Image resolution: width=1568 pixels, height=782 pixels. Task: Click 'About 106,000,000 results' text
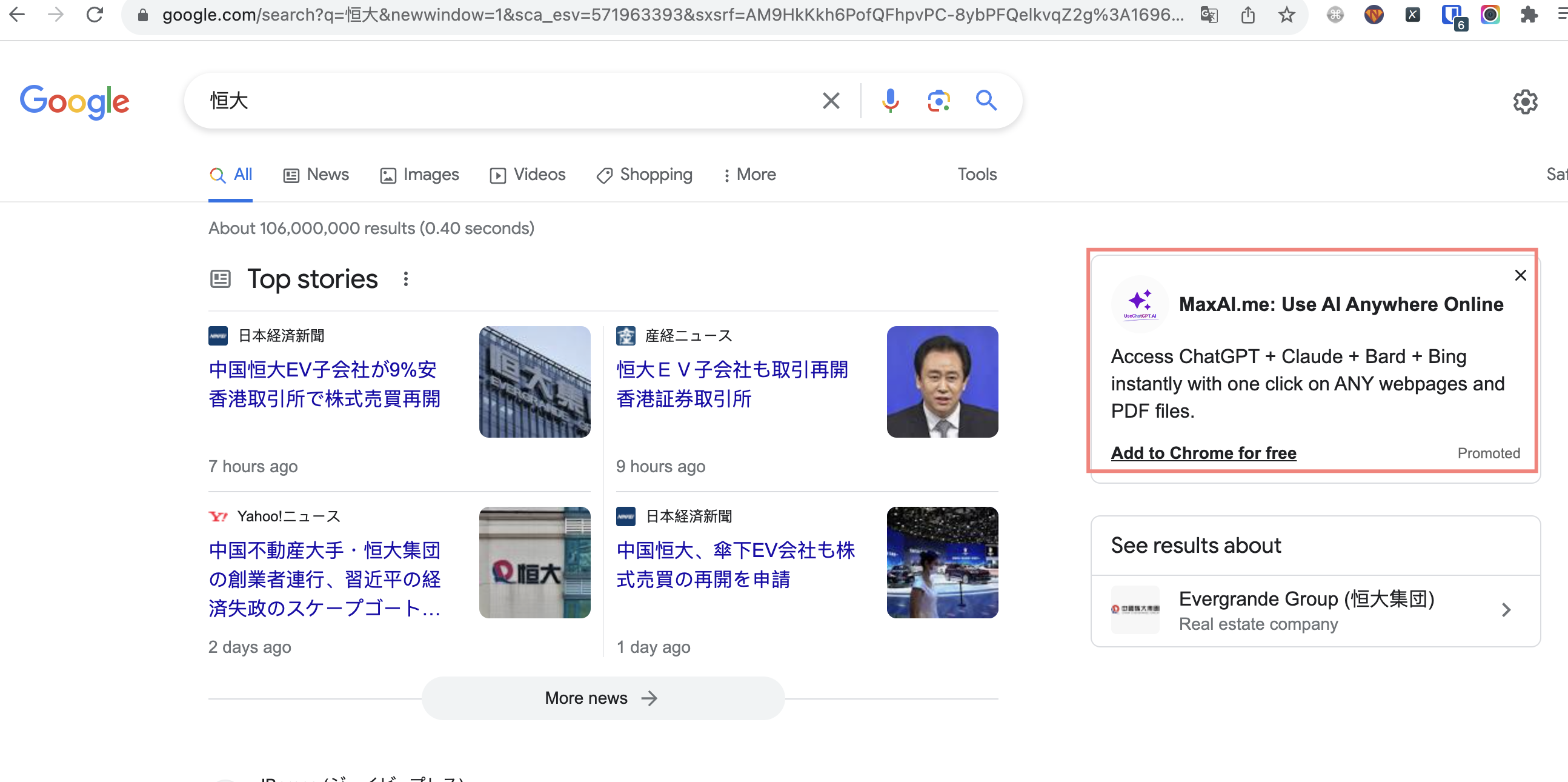point(371,229)
